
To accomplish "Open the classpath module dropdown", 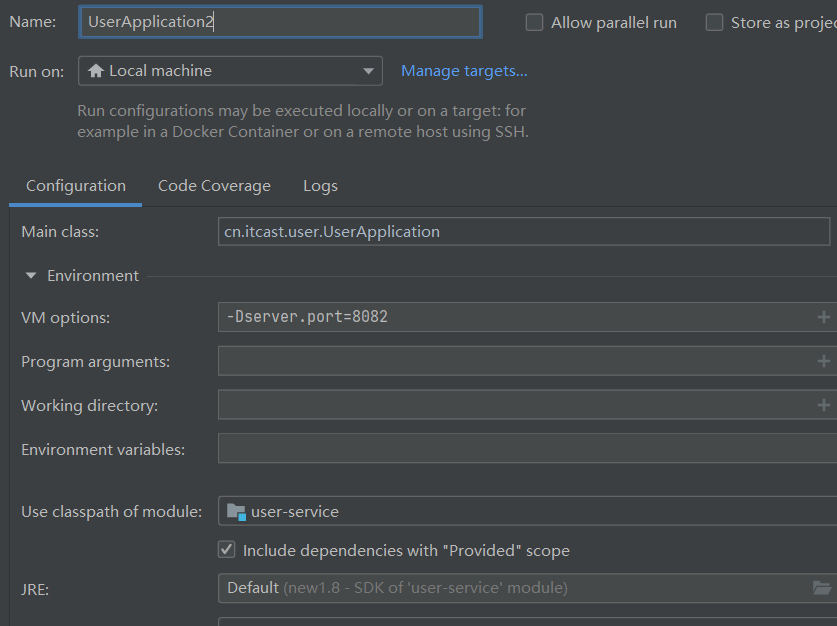I will coord(527,511).
